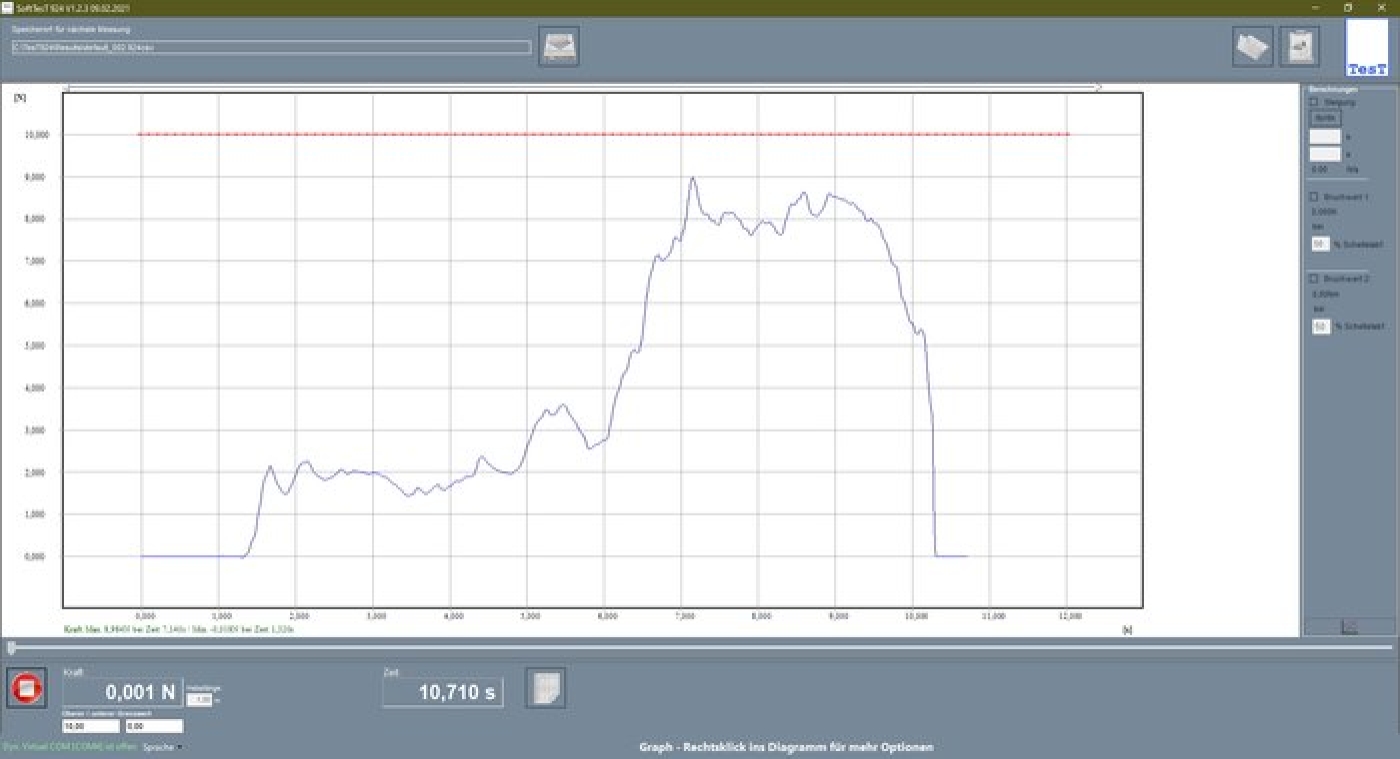Click the second Steigung time input field
This screenshot has height=759, width=1400.
[x=1325, y=154]
